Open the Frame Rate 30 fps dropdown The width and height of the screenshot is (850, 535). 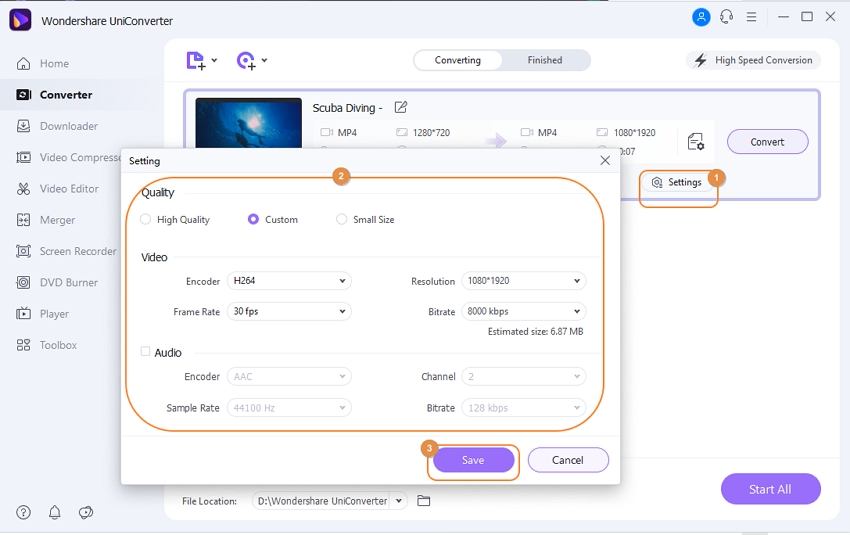tap(289, 312)
